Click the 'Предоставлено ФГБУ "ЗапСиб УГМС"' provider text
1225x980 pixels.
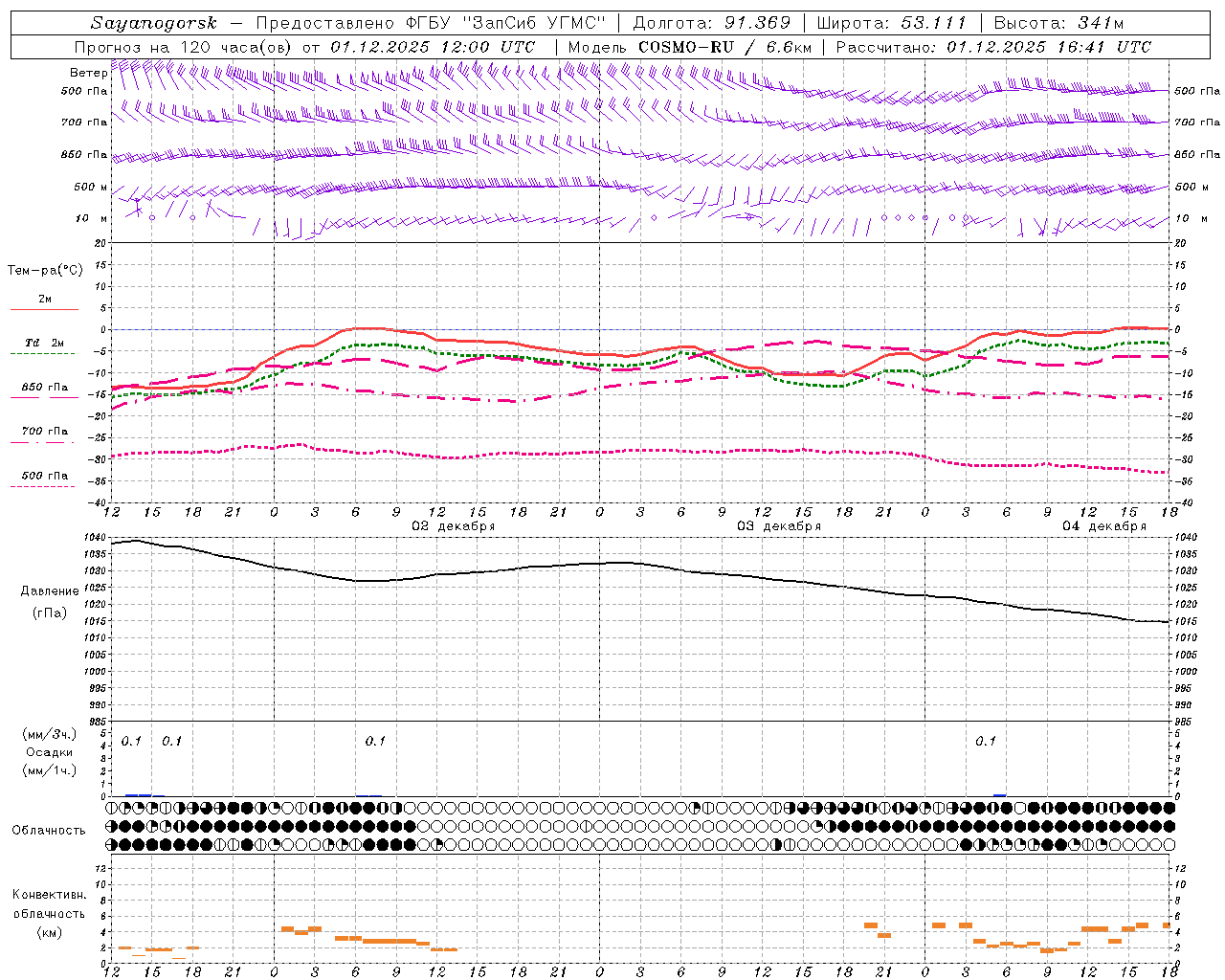[429, 23]
